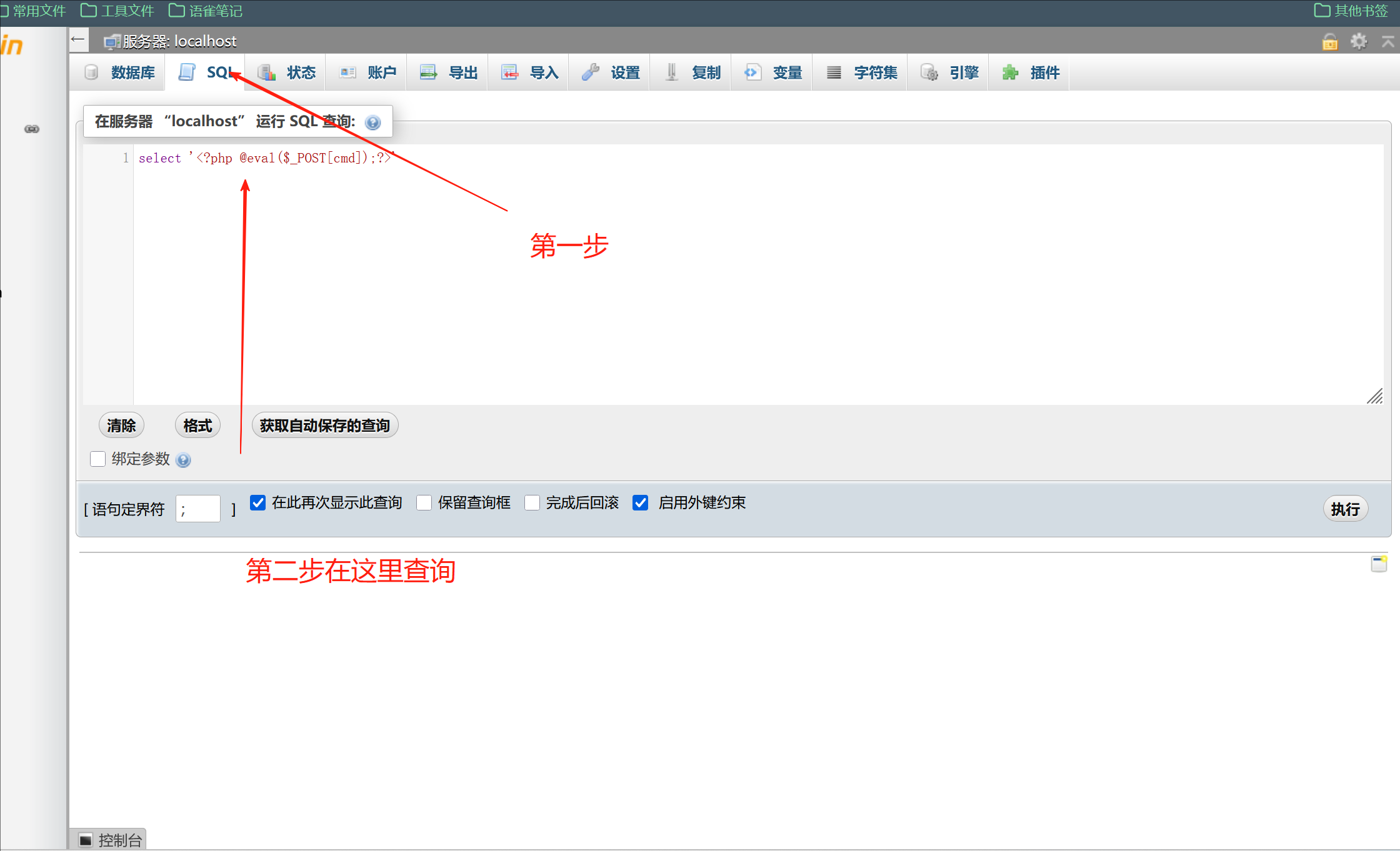Image resolution: width=1400 pixels, height=851 pixels.
Task: Click the accounts card icon
Action: coord(347,72)
